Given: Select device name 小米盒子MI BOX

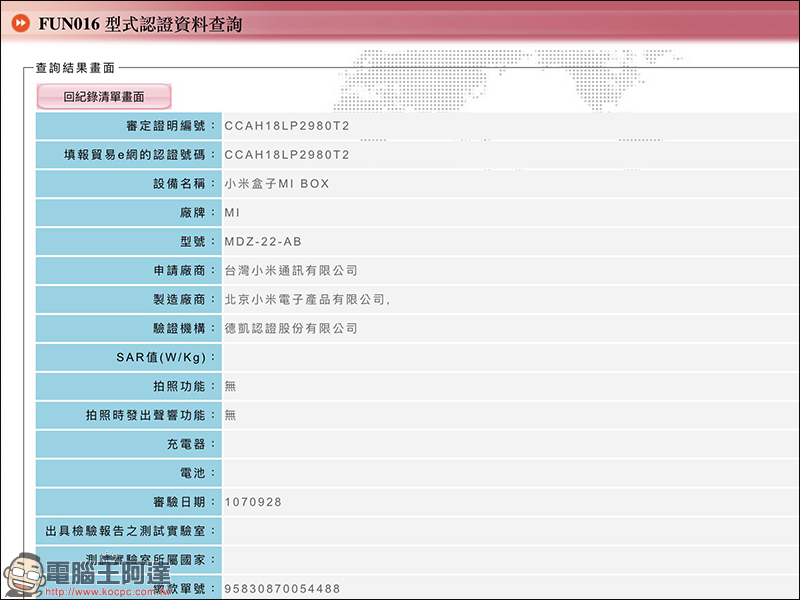Looking at the screenshot, I should (277, 184).
